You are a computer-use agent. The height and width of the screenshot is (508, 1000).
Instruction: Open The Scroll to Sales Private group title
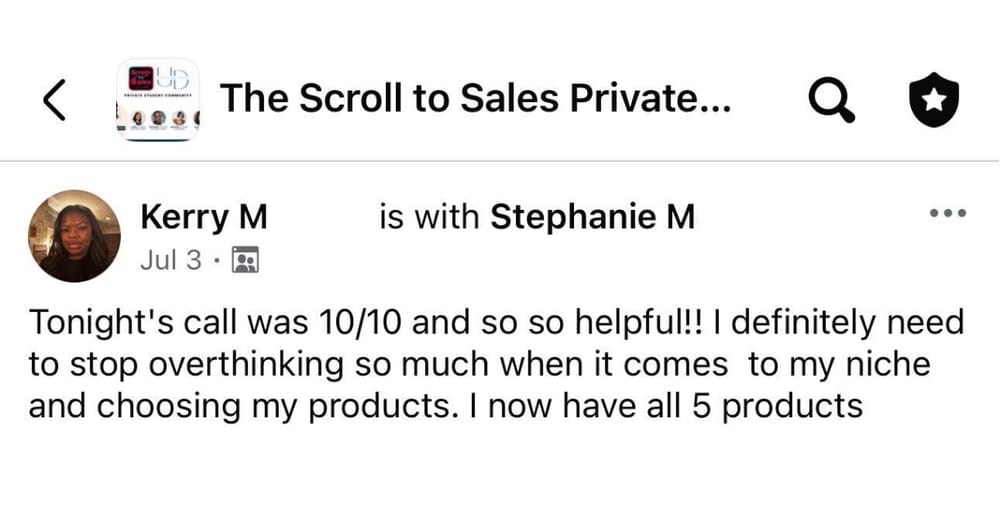(475, 99)
